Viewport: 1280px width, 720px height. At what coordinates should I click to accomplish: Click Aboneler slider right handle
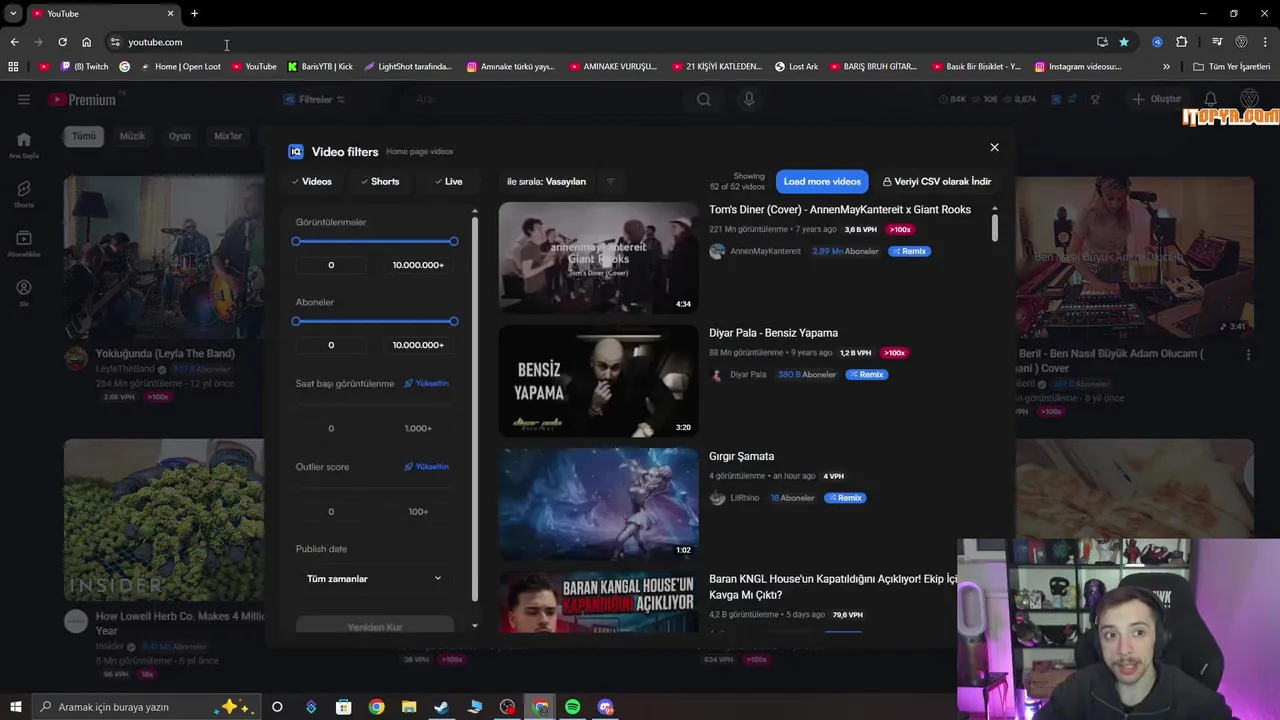tap(454, 321)
